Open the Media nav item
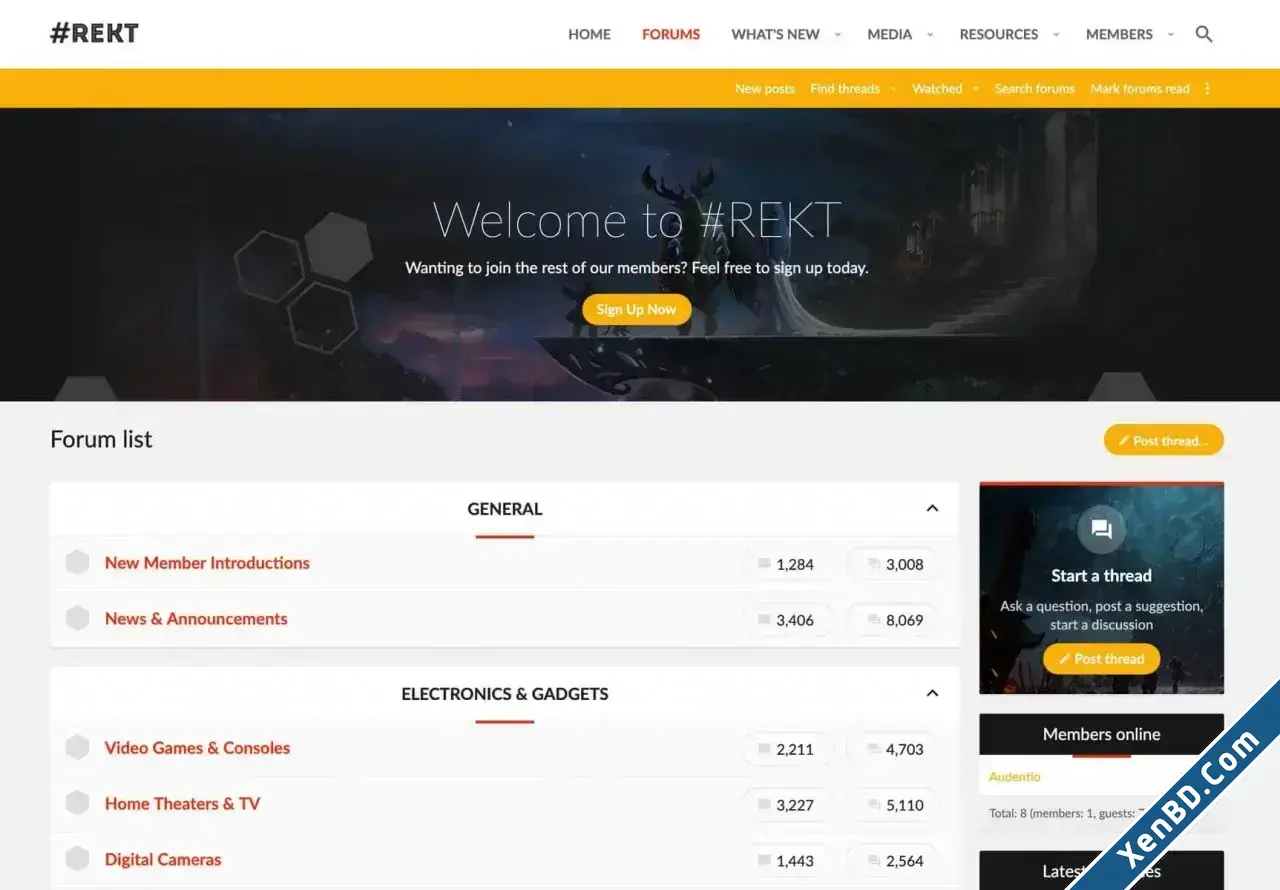Screen dimensions: 1280x890 (x=889, y=34)
